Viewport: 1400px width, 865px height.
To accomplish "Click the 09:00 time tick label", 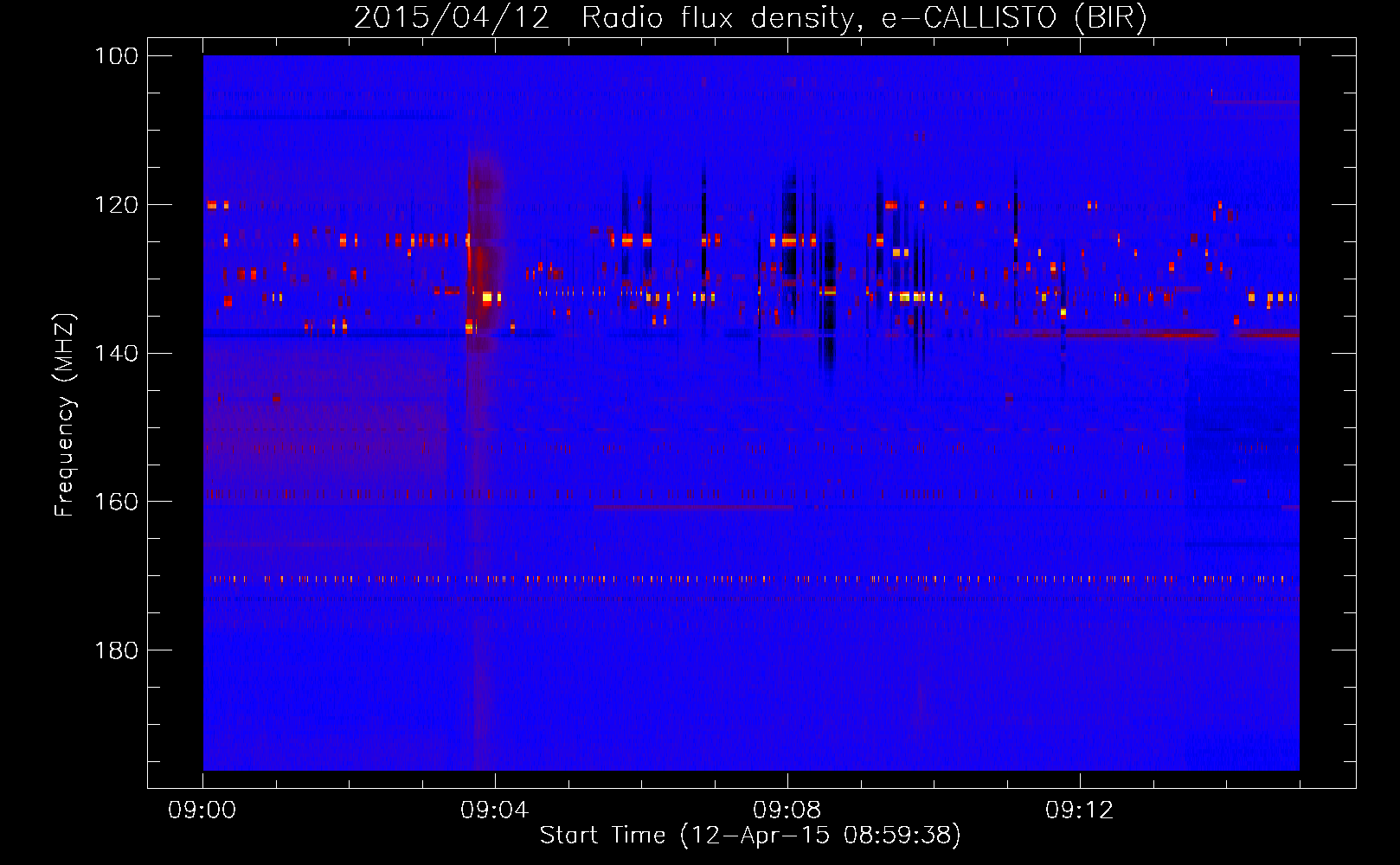I will pyautogui.click(x=202, y=811).
